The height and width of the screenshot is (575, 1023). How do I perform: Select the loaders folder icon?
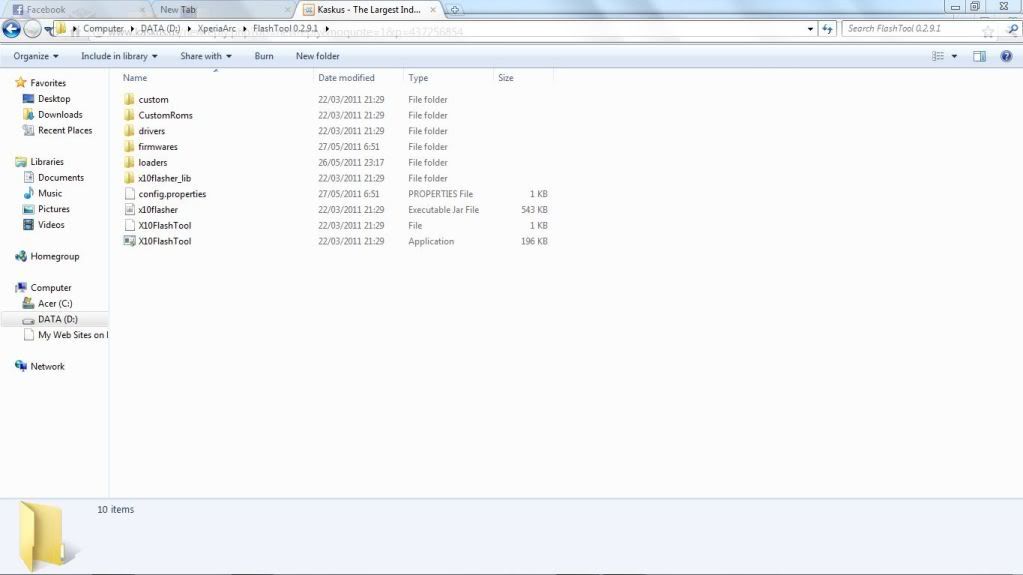[x=129, y=162]
